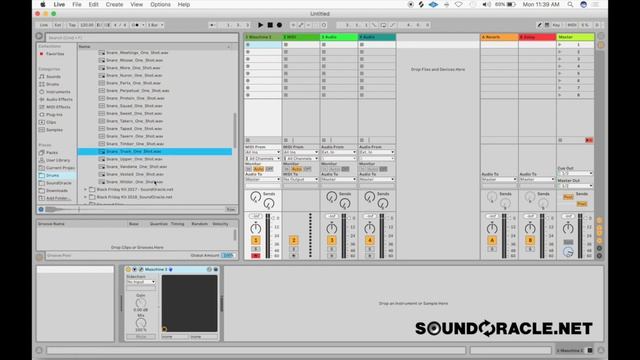This screenshot has width=640, height=360.
Task: Disarm track 1 red record arm button
Action: click(x=256, y=256)
